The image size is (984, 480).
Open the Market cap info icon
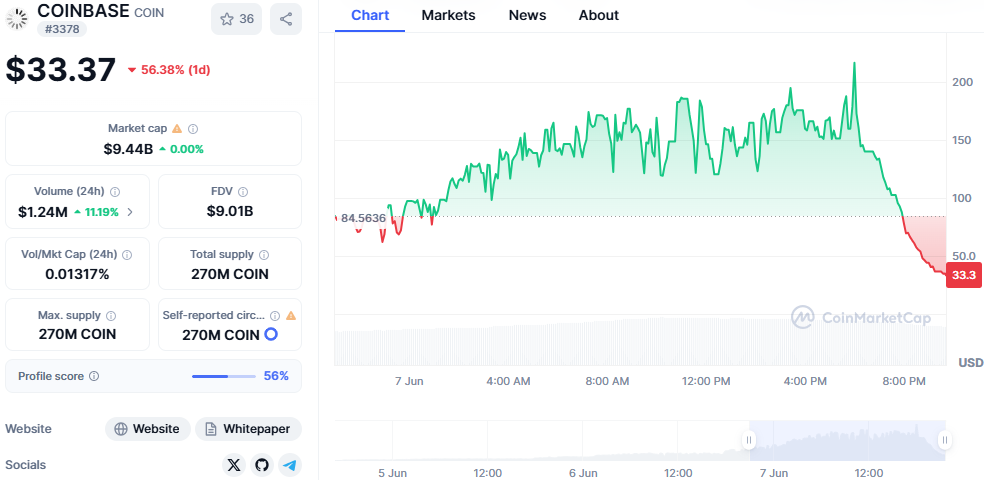coord(193,129)
